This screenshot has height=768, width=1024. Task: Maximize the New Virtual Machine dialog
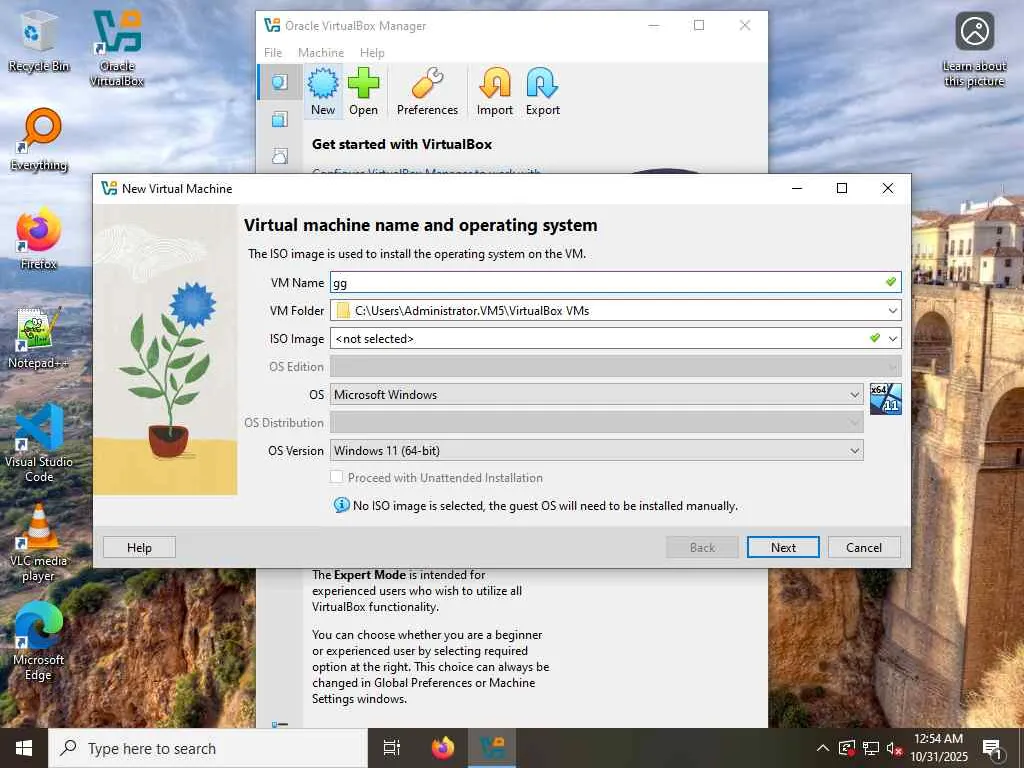point(842,188)
